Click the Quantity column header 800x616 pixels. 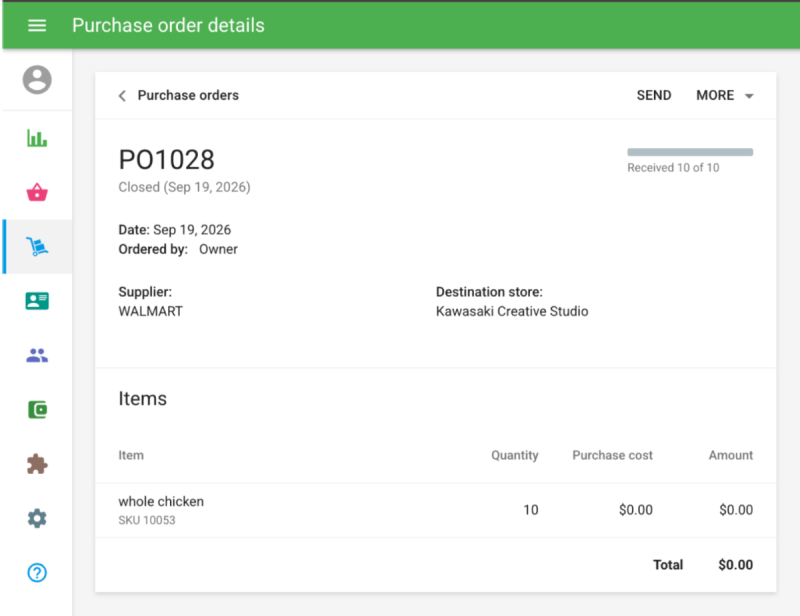pos(514,455)
